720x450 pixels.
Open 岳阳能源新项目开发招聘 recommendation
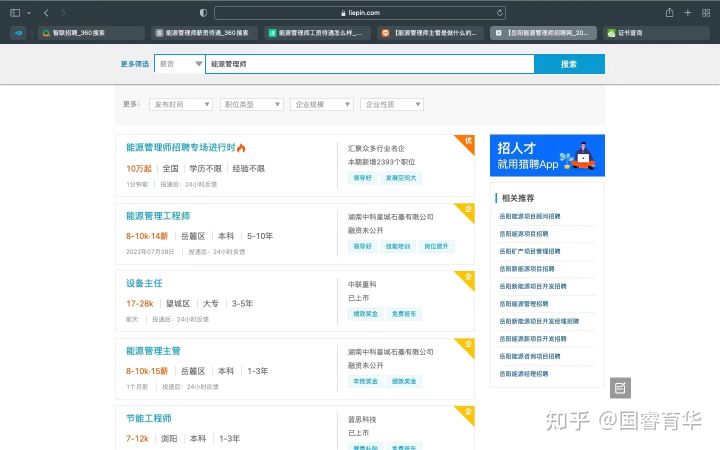point(533,338)
